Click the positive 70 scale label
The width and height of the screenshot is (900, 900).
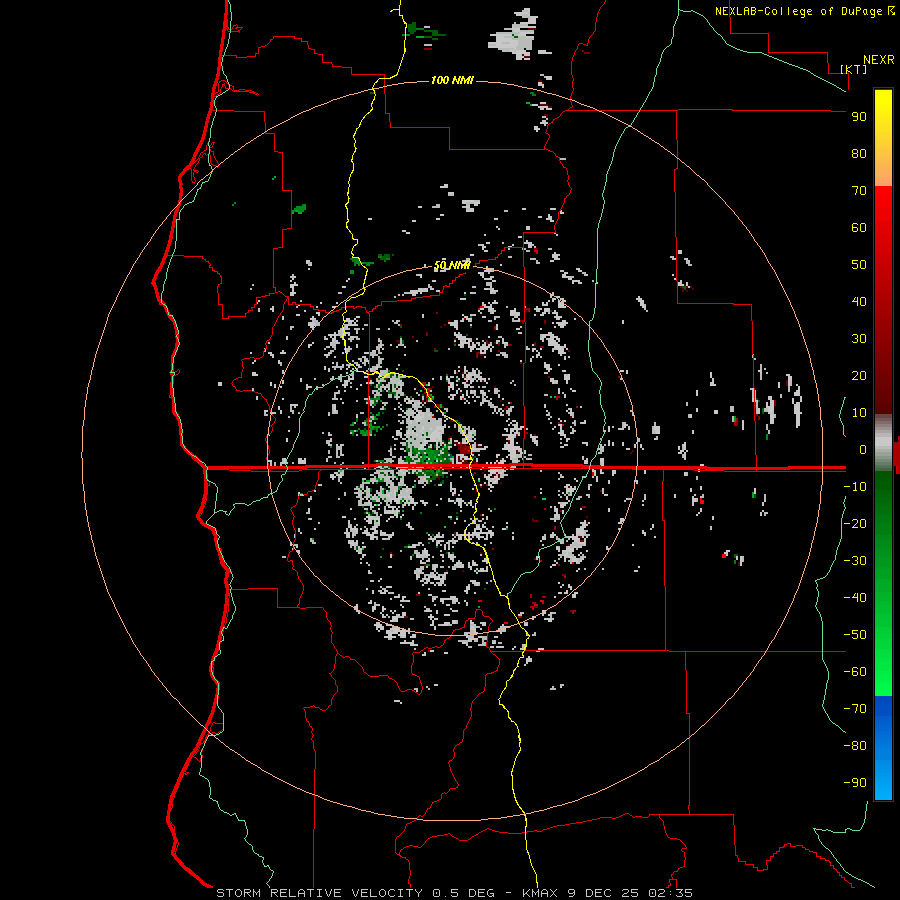[x=859, y=191]
